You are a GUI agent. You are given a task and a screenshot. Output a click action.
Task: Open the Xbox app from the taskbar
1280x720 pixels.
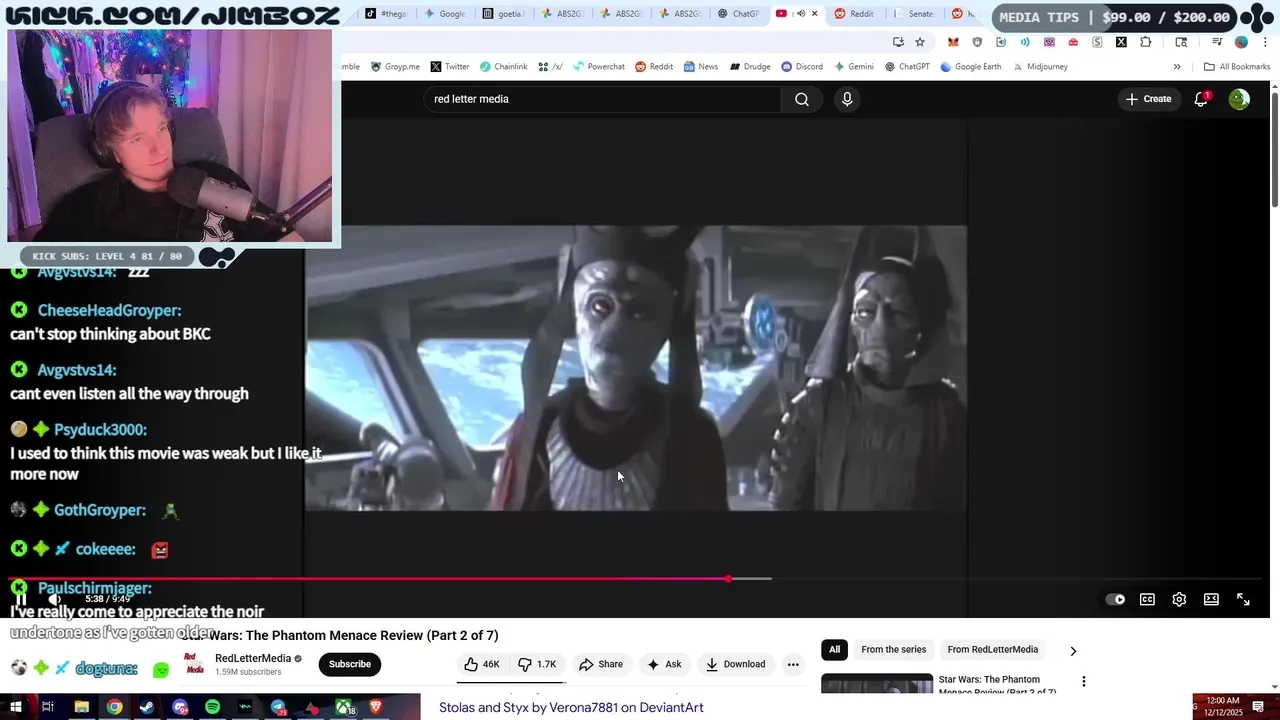(x=343, y=707)
